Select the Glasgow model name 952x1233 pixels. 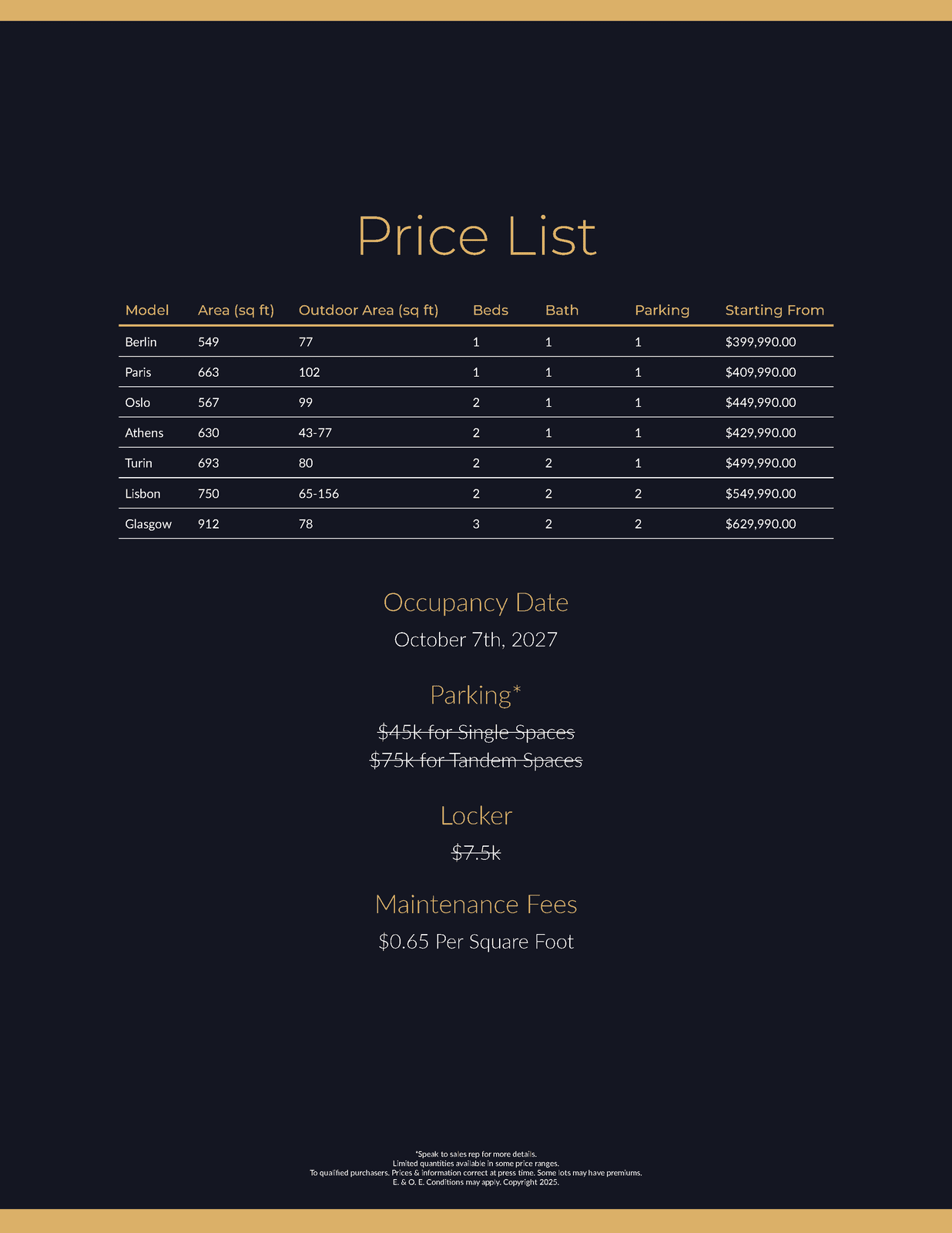tap(148, 524)
